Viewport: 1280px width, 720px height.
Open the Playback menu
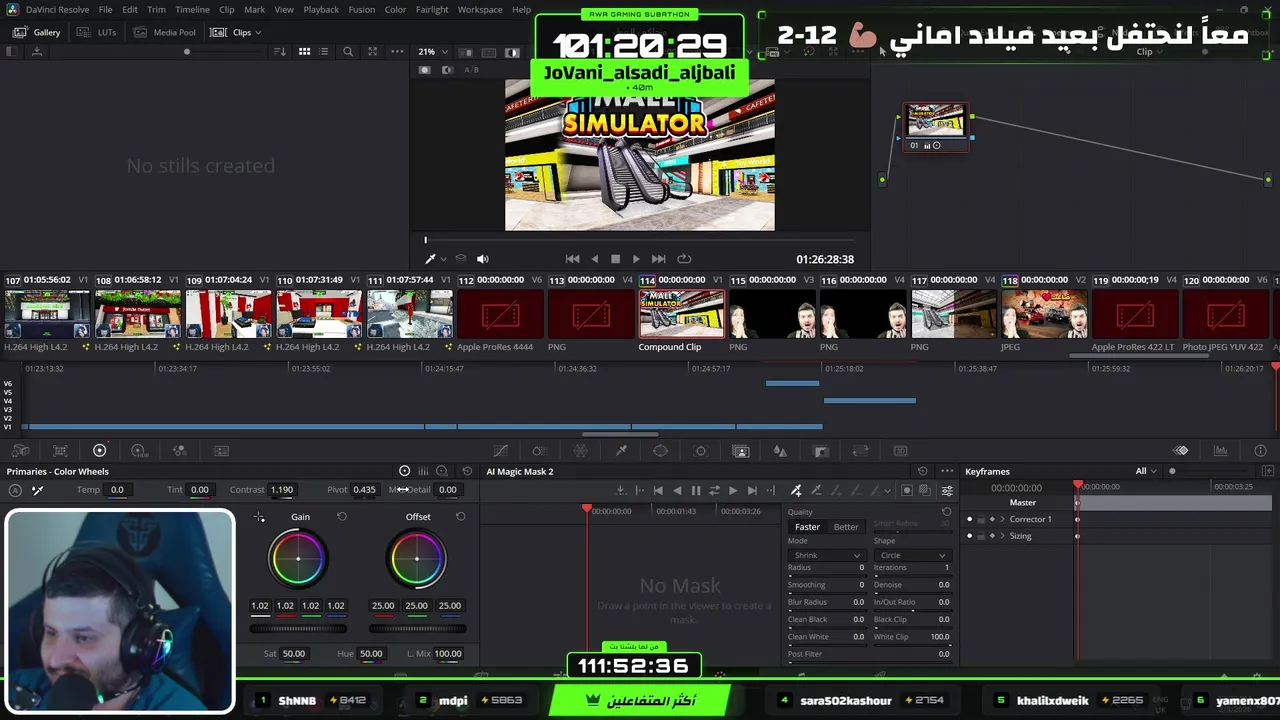pyautogui.click(x=321, y=10)
